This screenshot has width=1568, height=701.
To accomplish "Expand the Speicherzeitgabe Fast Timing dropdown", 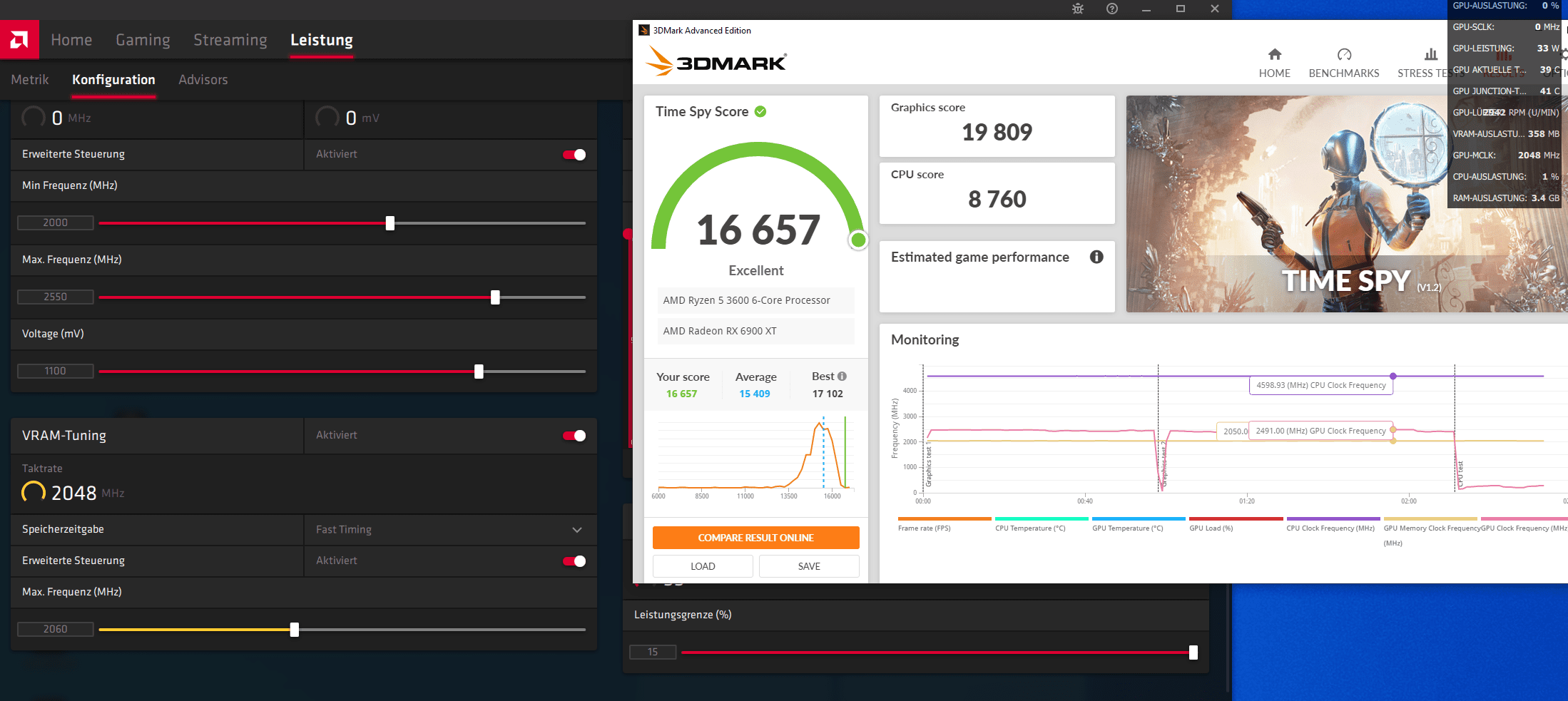I will [x=450, y=530].
